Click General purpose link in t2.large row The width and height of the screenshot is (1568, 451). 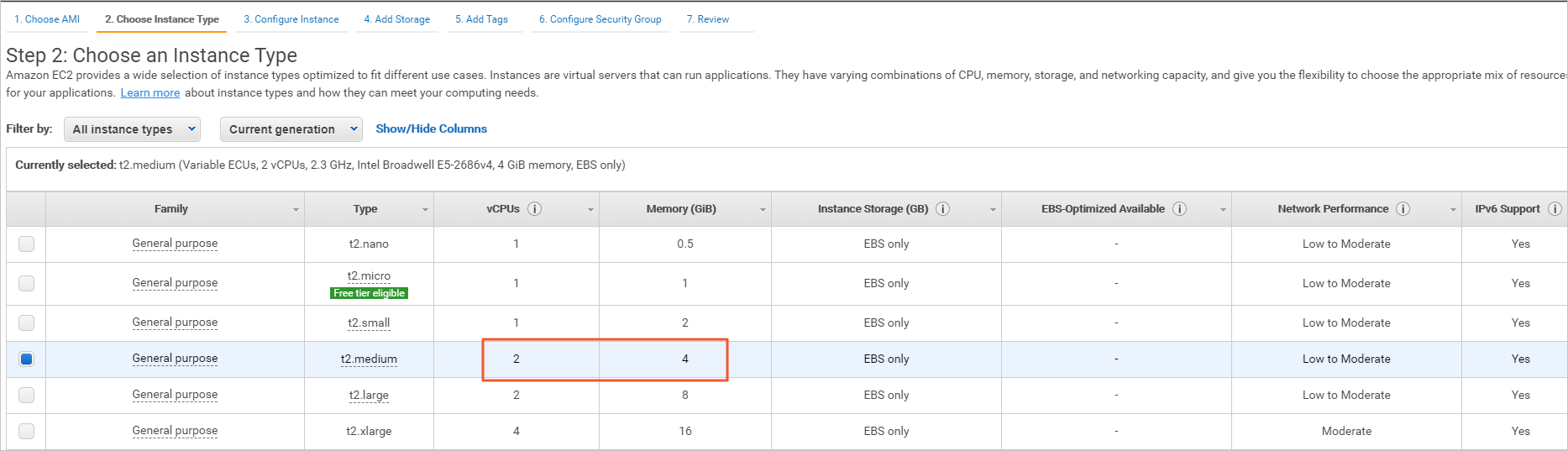click(x=175, y=395)
